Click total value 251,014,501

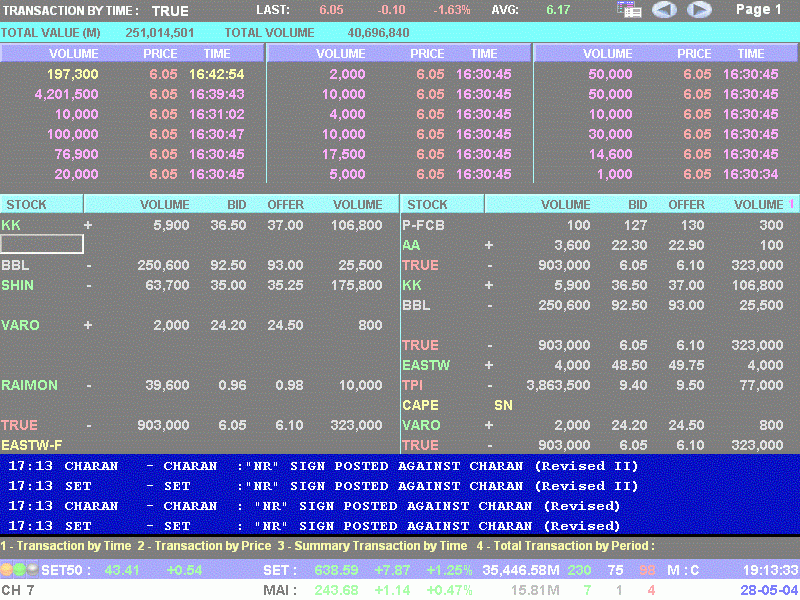160,33
